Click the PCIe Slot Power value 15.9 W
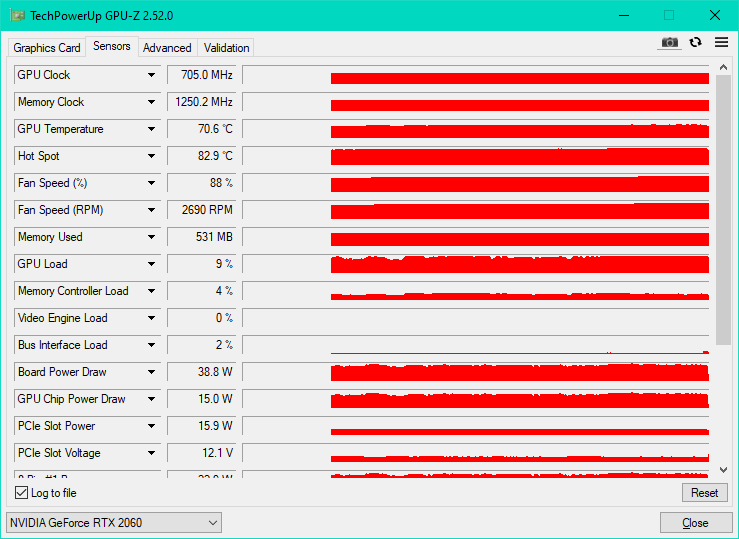Viewport: 739px width, 539px height. click(201, 426)
